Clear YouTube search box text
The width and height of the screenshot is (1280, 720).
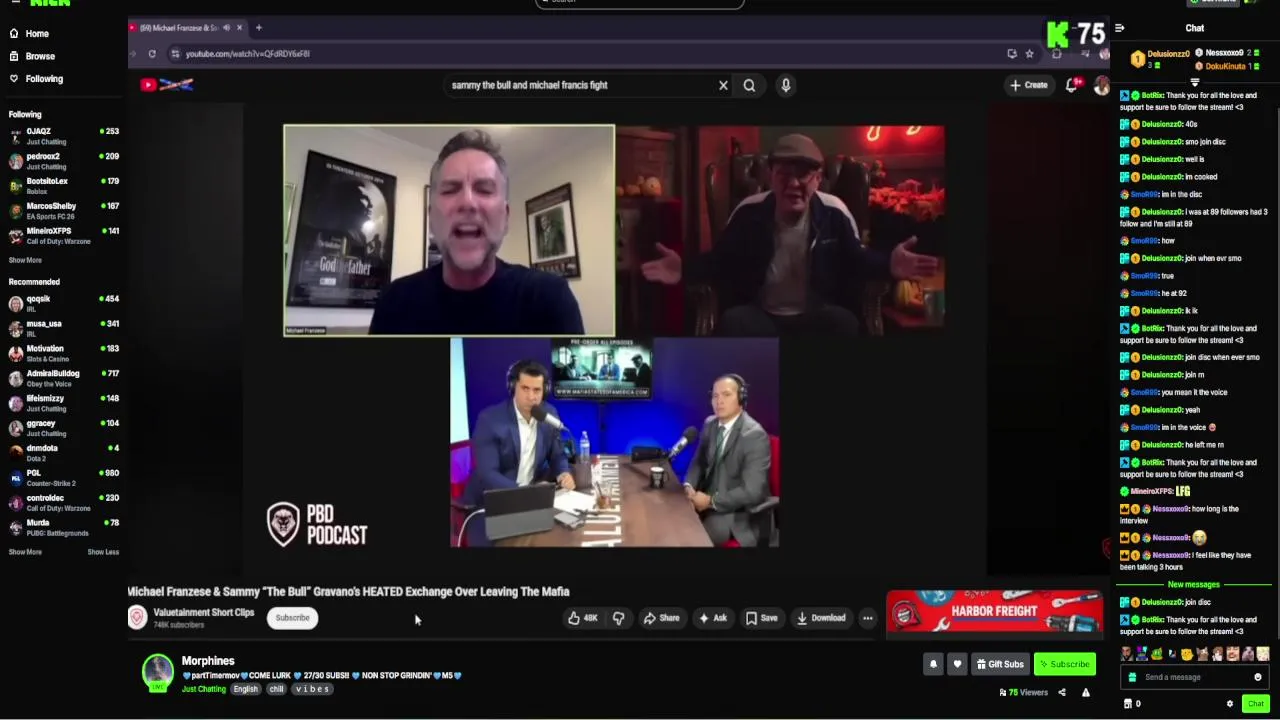[723, 85]
